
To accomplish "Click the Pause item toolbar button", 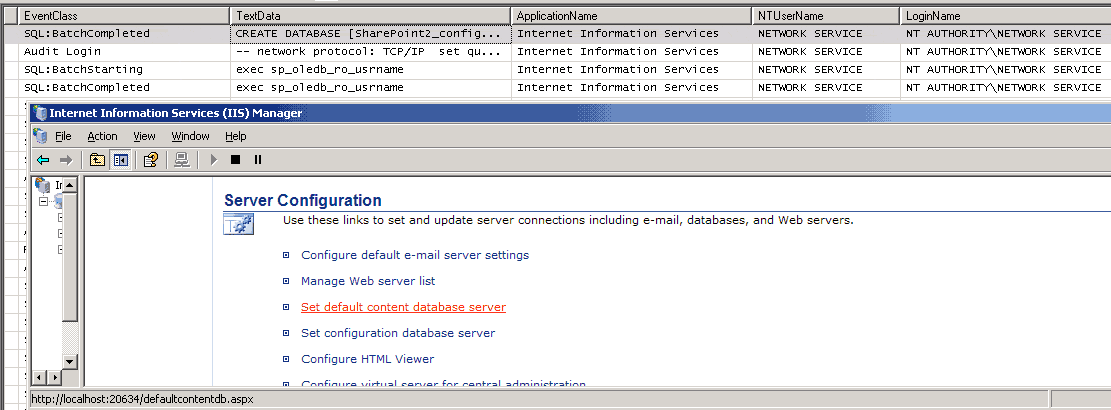I will click(x=257, y=159).
